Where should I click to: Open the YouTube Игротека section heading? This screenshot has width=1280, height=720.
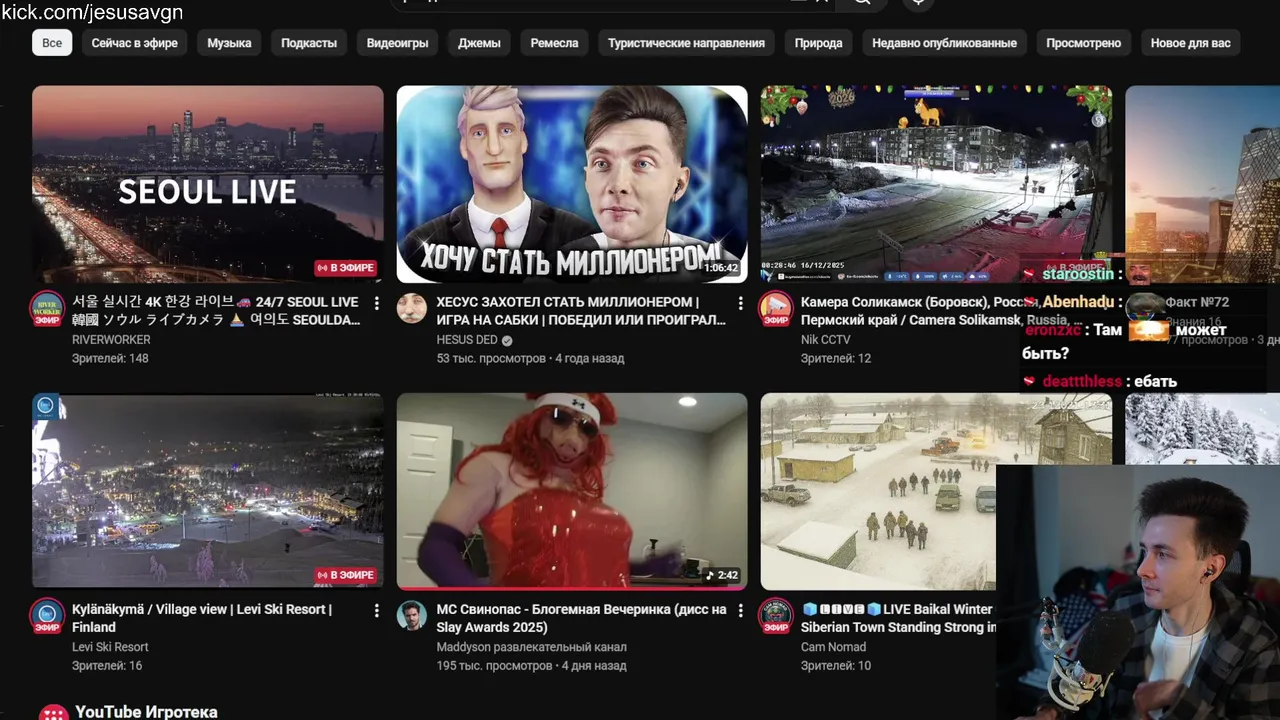[146, 712]
